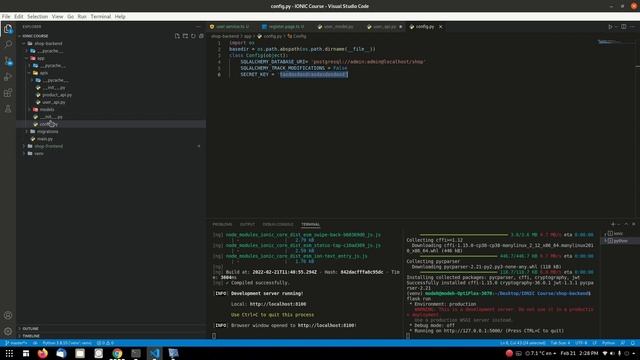Click the git branch master status item
Image resolution: width=640 pixels, height=360 pixels.
(16, 343)
